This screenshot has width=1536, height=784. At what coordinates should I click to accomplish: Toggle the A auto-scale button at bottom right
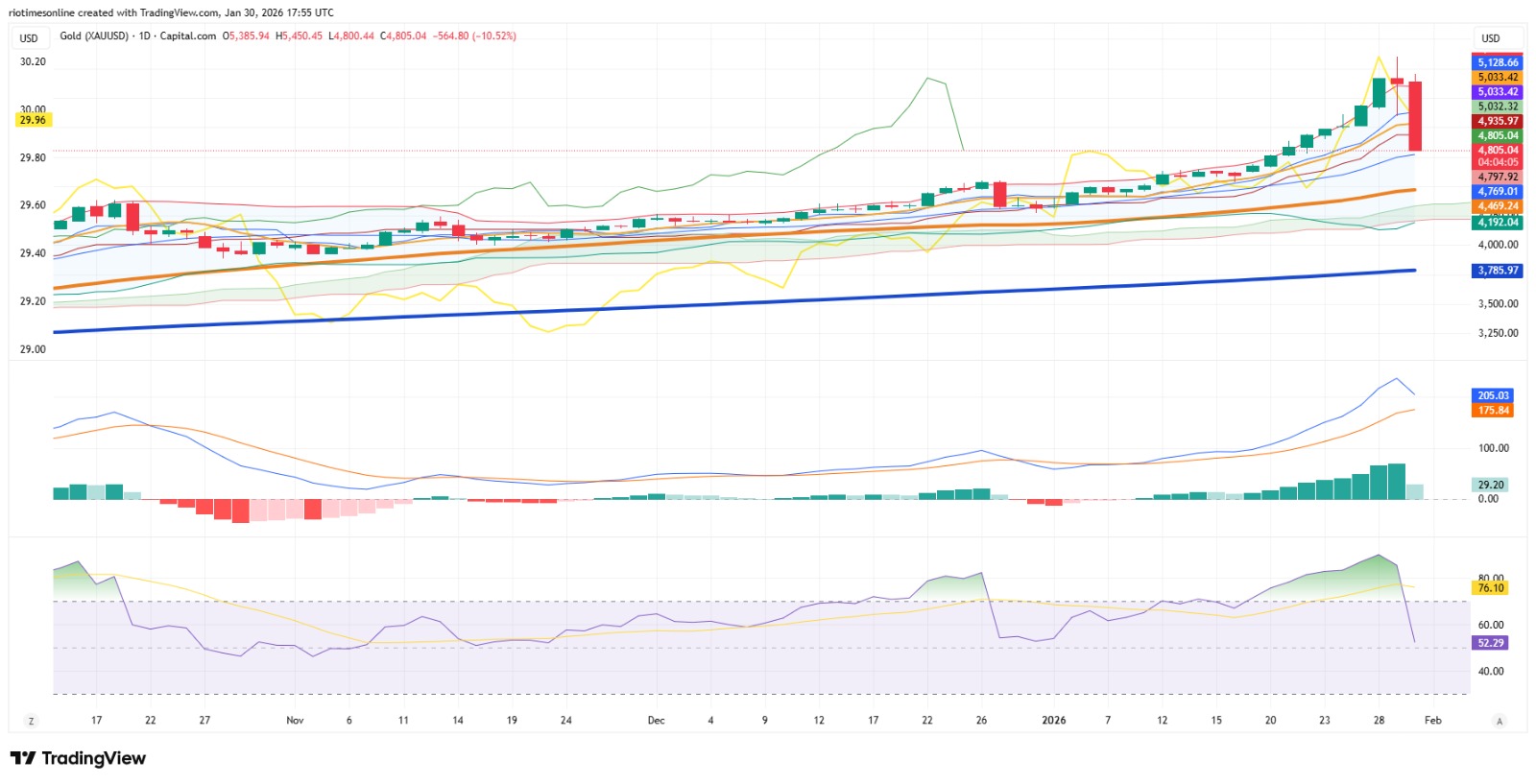[x=1500, y=721]
